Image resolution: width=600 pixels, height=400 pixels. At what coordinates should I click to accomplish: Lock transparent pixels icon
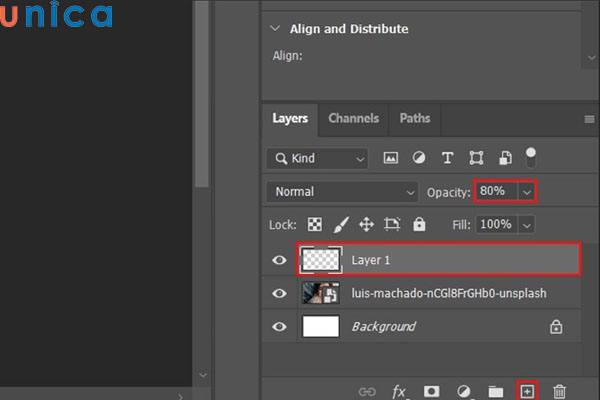pos(315,225)
